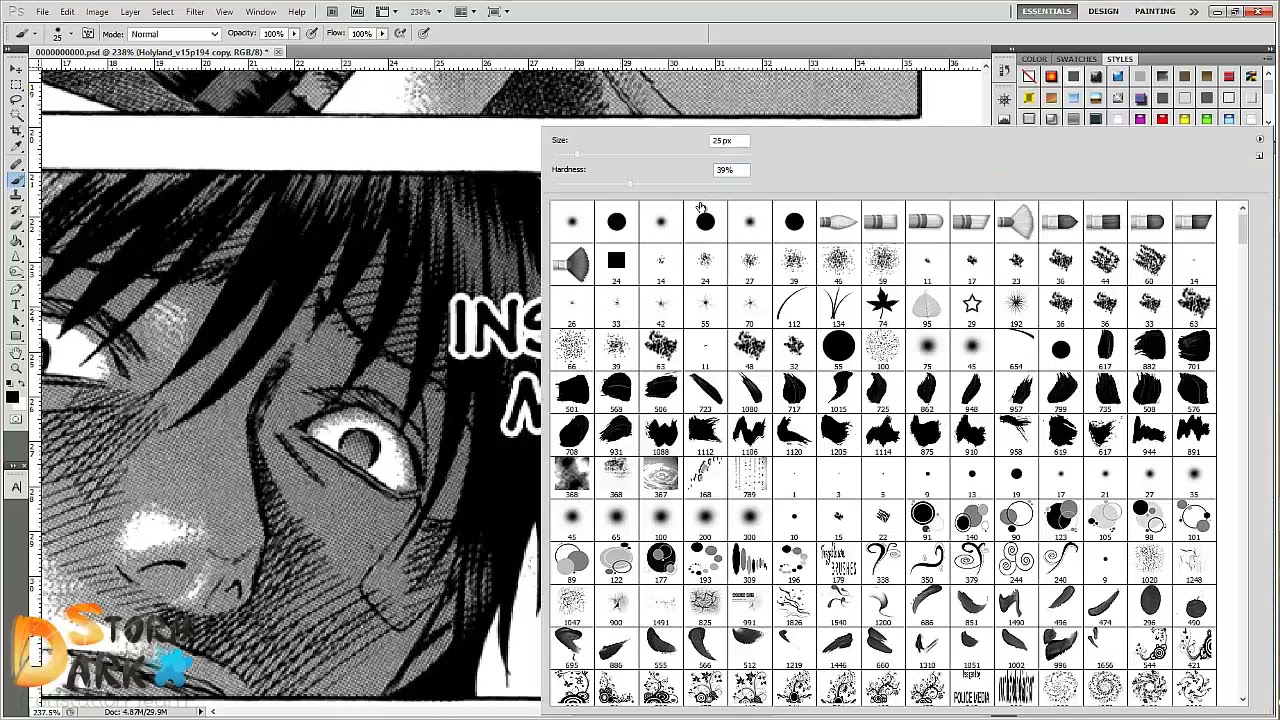This screenshot has width=1280, height=720.
Task: Open the Flow slider arrow
Action: (x=382, y=34)
